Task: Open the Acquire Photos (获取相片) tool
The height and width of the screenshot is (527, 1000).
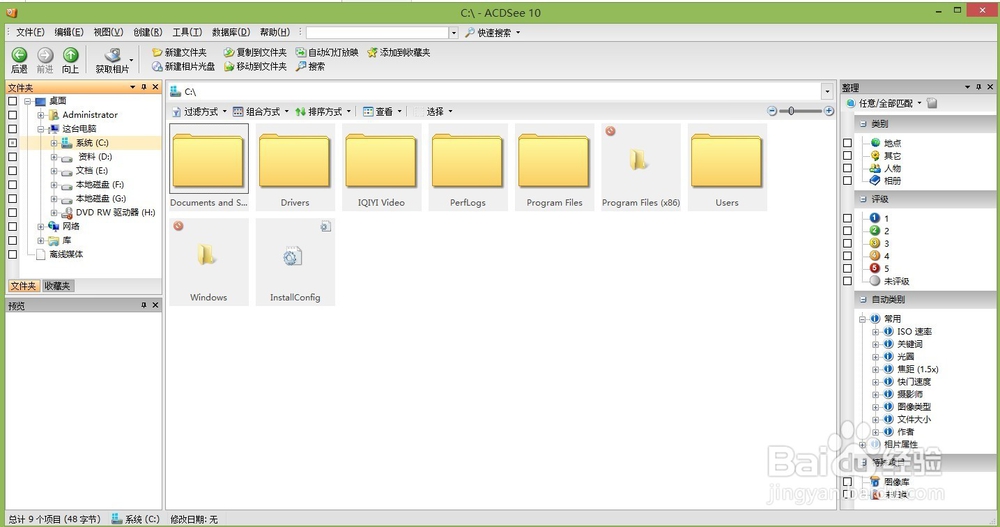Action: coord(113,60)
